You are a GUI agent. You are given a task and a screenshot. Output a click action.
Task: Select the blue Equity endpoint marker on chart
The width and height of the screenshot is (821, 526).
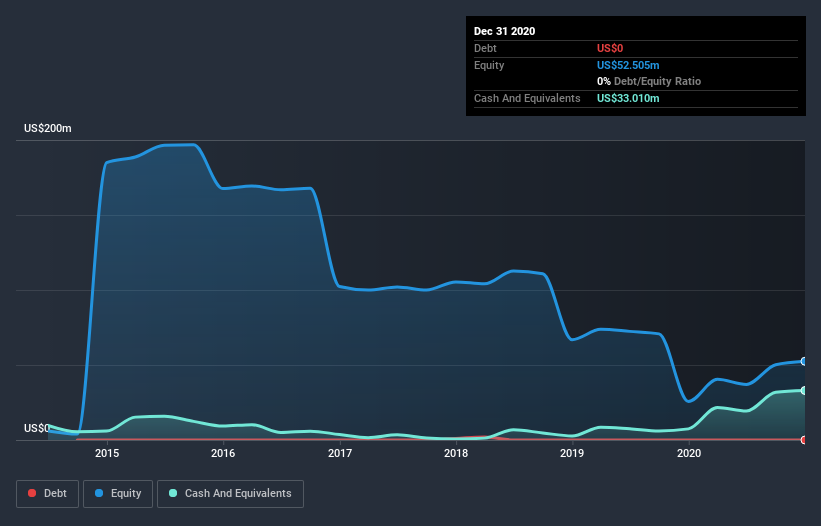click(x=804, y=361)
